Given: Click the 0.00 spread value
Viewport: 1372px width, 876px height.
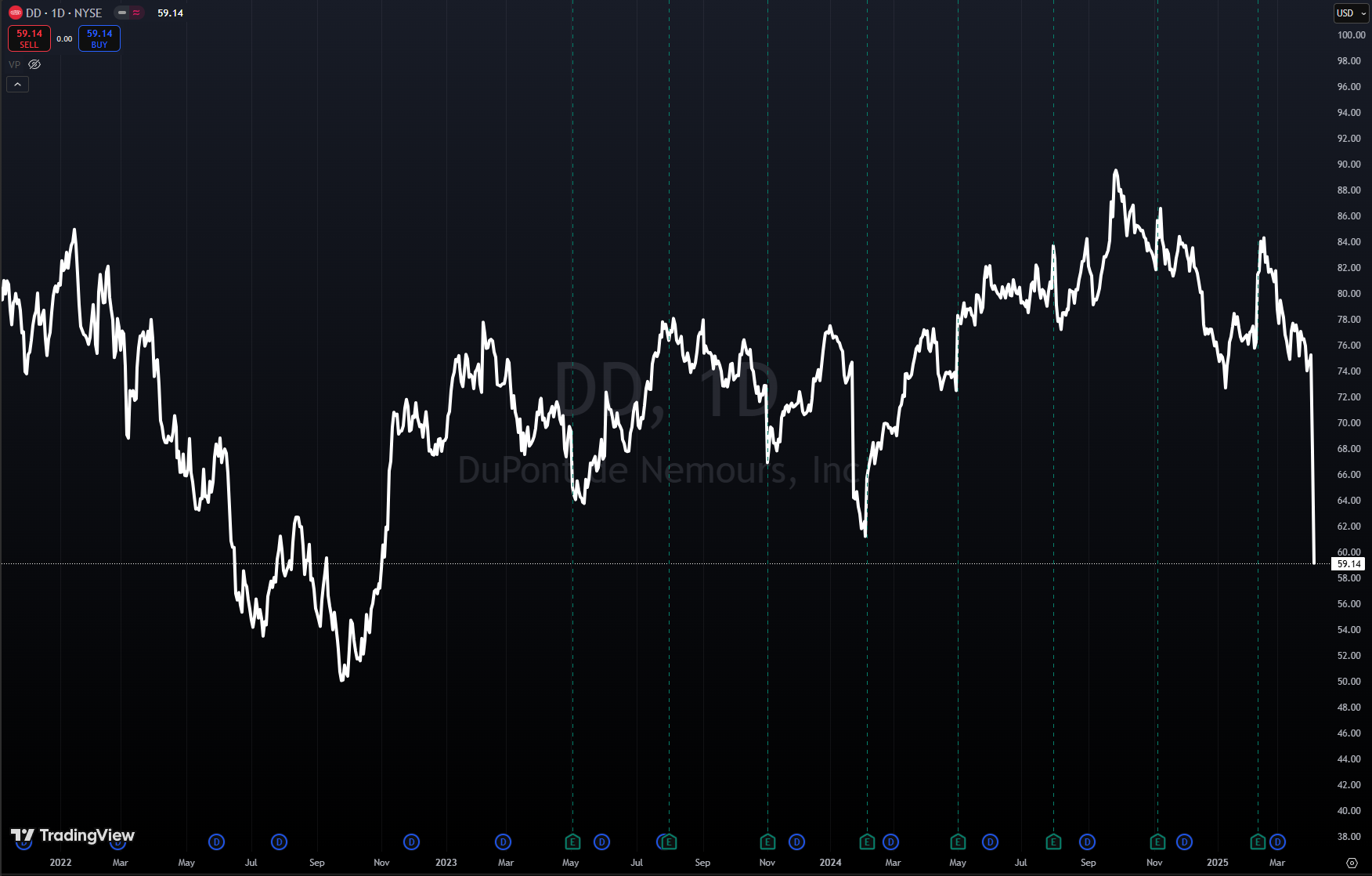Looking at the screenshot, I should point(64,39).
